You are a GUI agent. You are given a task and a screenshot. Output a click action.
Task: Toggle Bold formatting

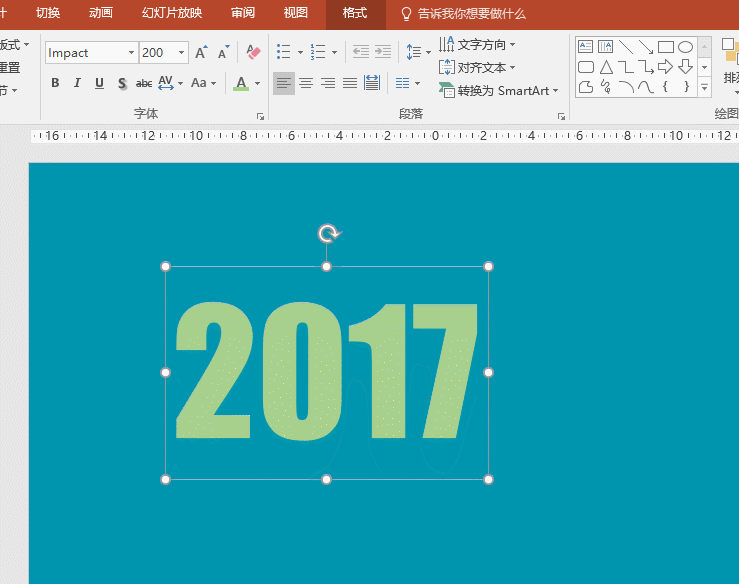pos(55,83)
